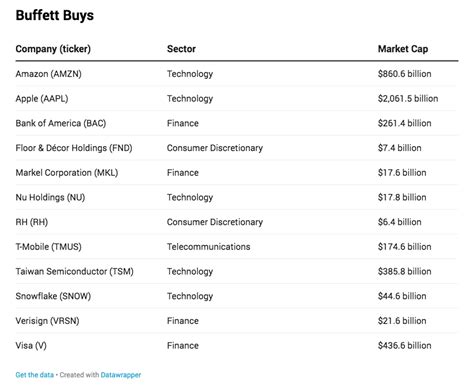The height and width of the screenshot is (390, 474).
Task: Click the Markel Corporation (MKL) cell
Action: (x=67, y=173)
